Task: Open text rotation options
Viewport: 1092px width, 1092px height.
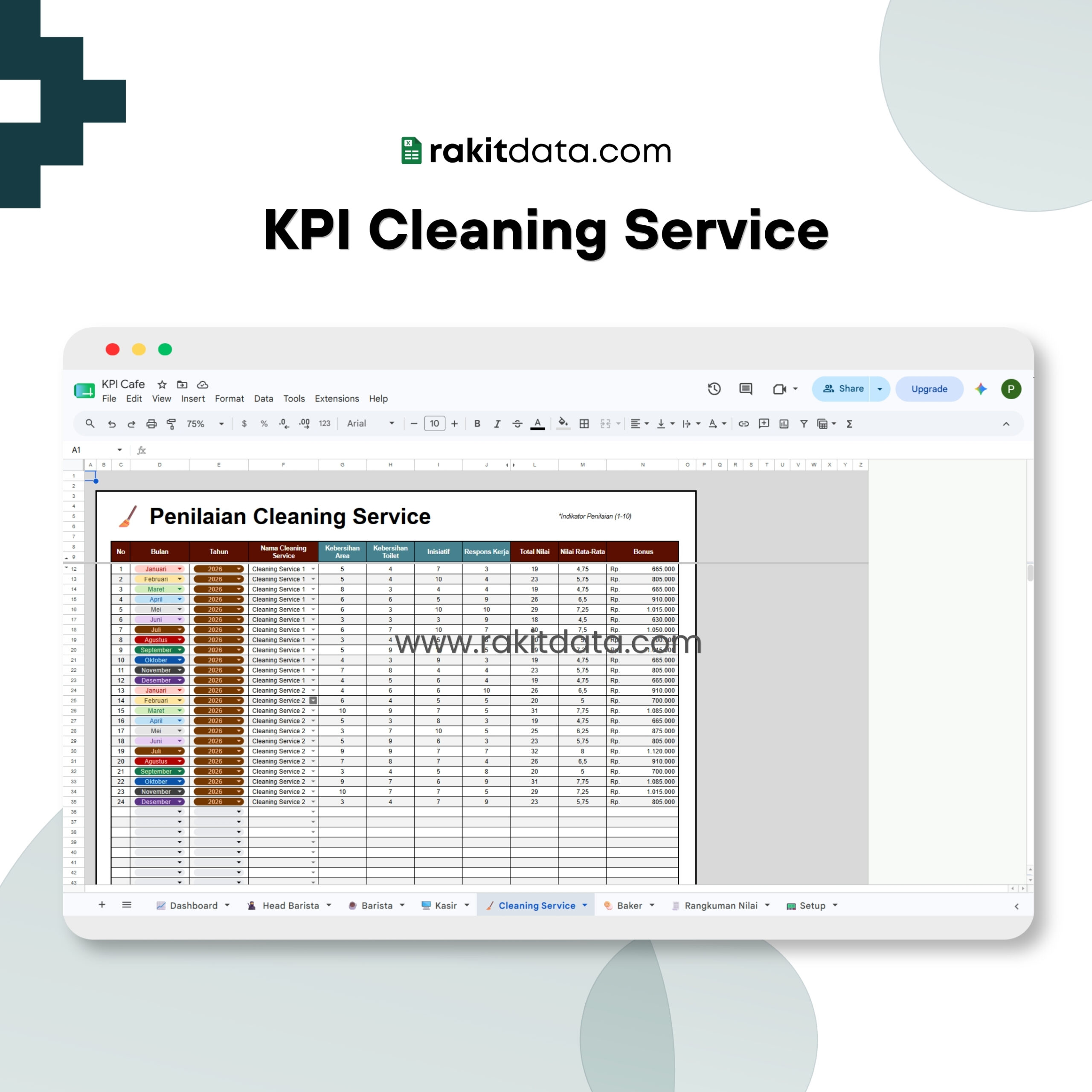Action: point(717,424)
